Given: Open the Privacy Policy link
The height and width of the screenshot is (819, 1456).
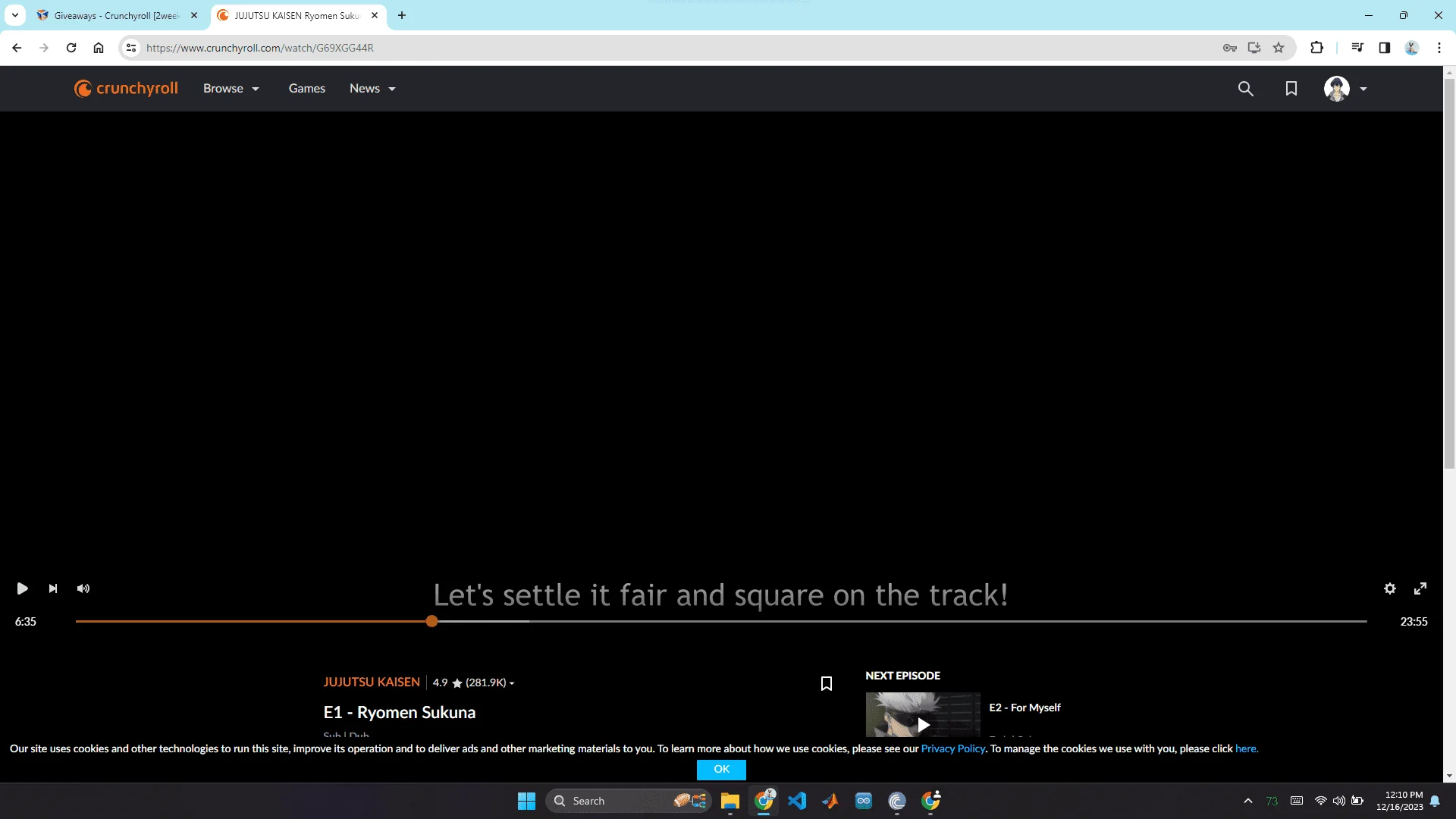Looking at the screenshot, I should click(x=952, y=748).
